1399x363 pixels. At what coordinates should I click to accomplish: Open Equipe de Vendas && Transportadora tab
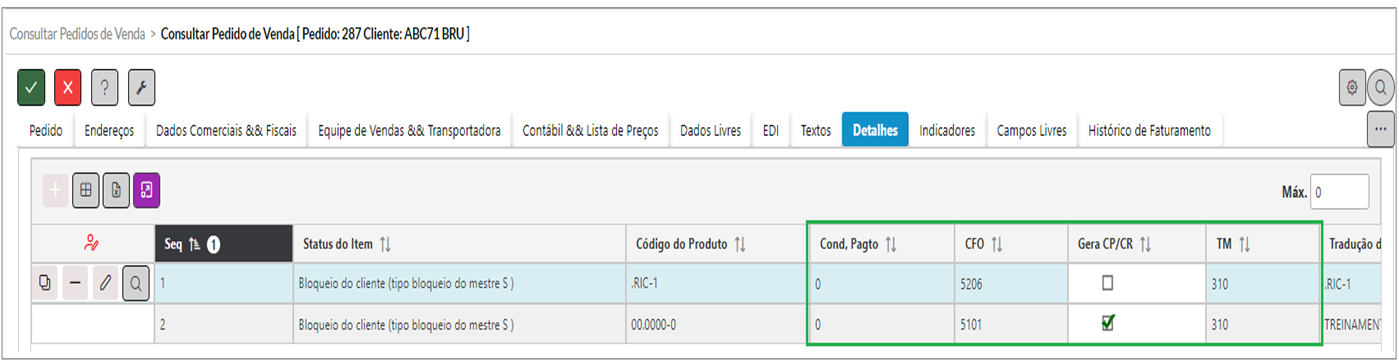(x=409, y=131)
